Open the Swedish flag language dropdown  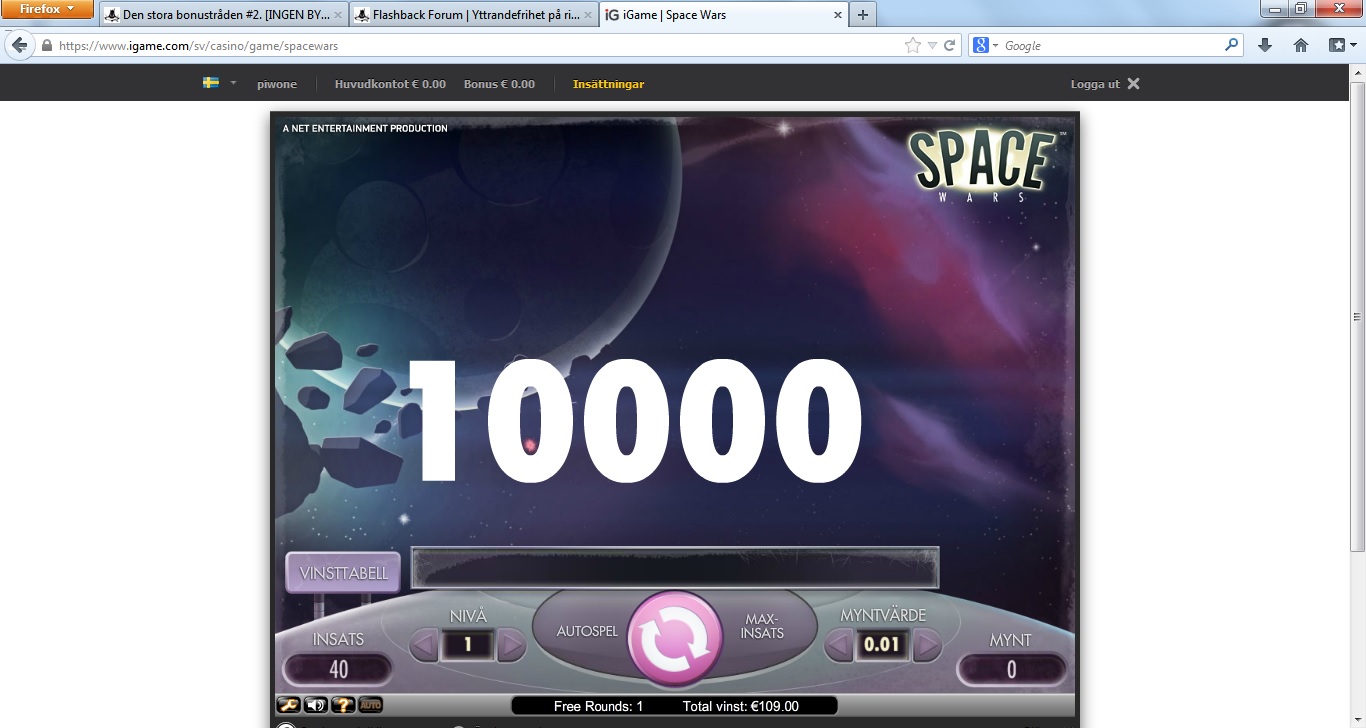pos(219,83)
